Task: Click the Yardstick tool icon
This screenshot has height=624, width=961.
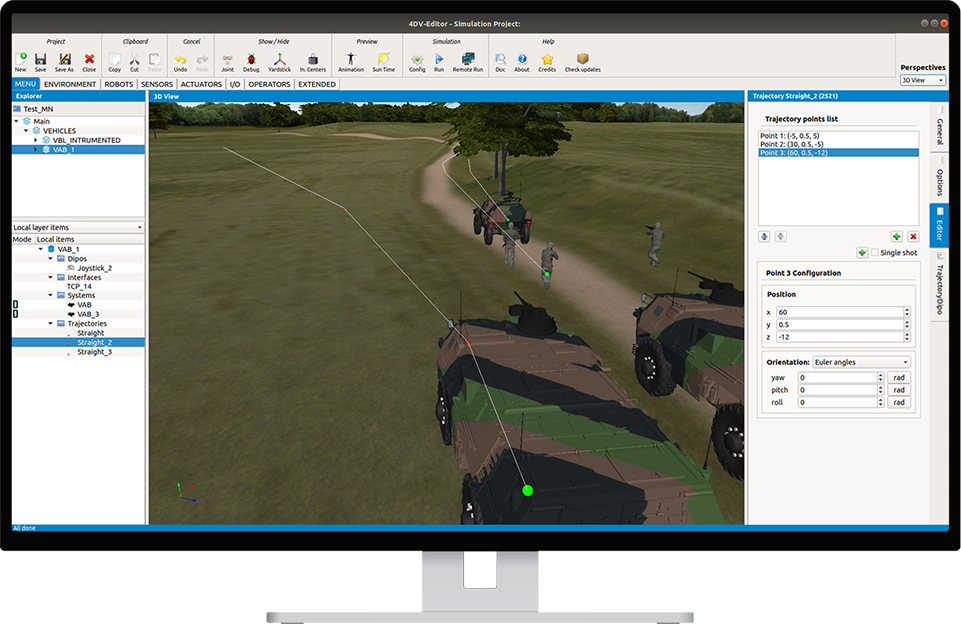Action: (279, 60)
